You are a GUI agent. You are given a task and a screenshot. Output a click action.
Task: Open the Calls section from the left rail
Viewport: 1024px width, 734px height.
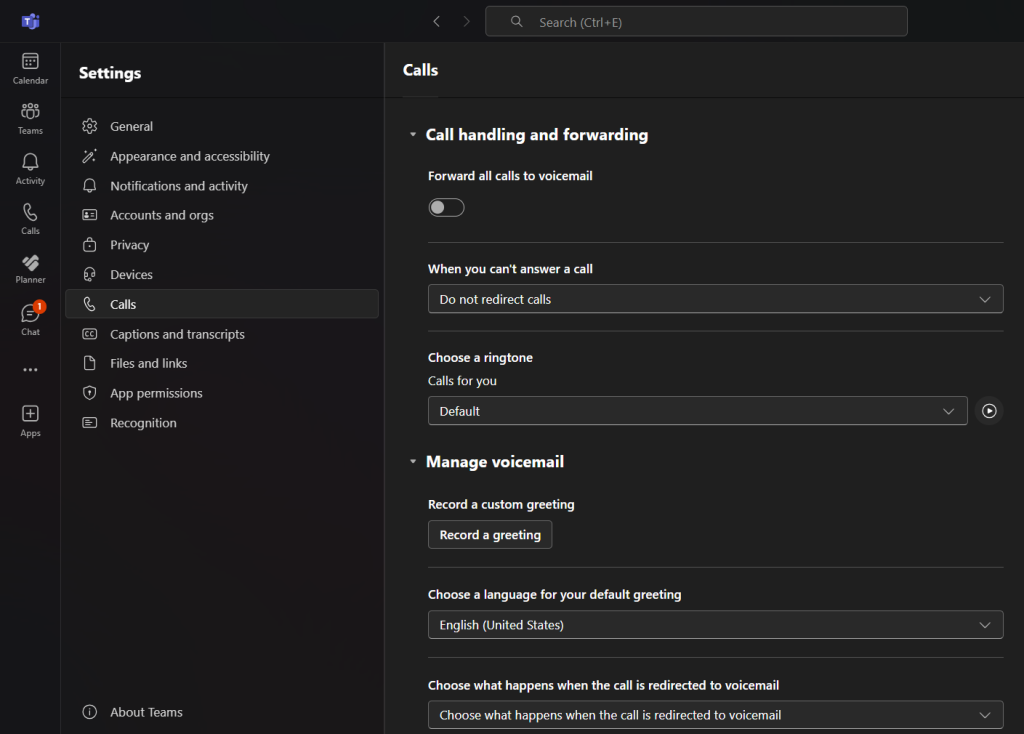29,217
